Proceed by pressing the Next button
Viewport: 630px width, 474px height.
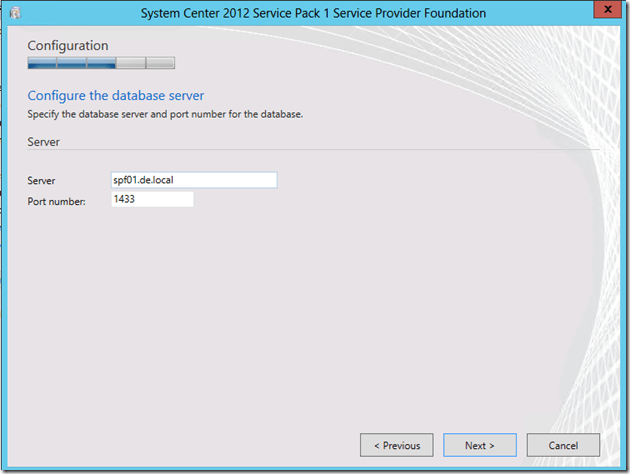(480, 445)
